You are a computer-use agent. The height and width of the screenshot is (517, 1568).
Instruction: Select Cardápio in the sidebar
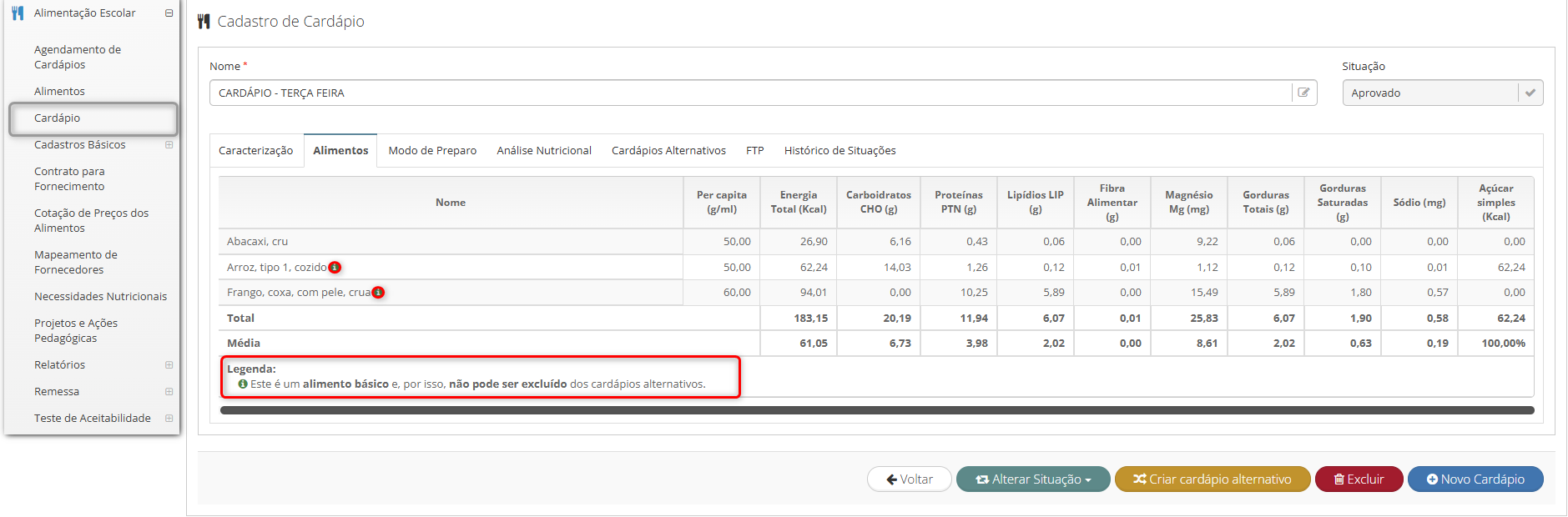pyautogui.click(x=92, y=118)
